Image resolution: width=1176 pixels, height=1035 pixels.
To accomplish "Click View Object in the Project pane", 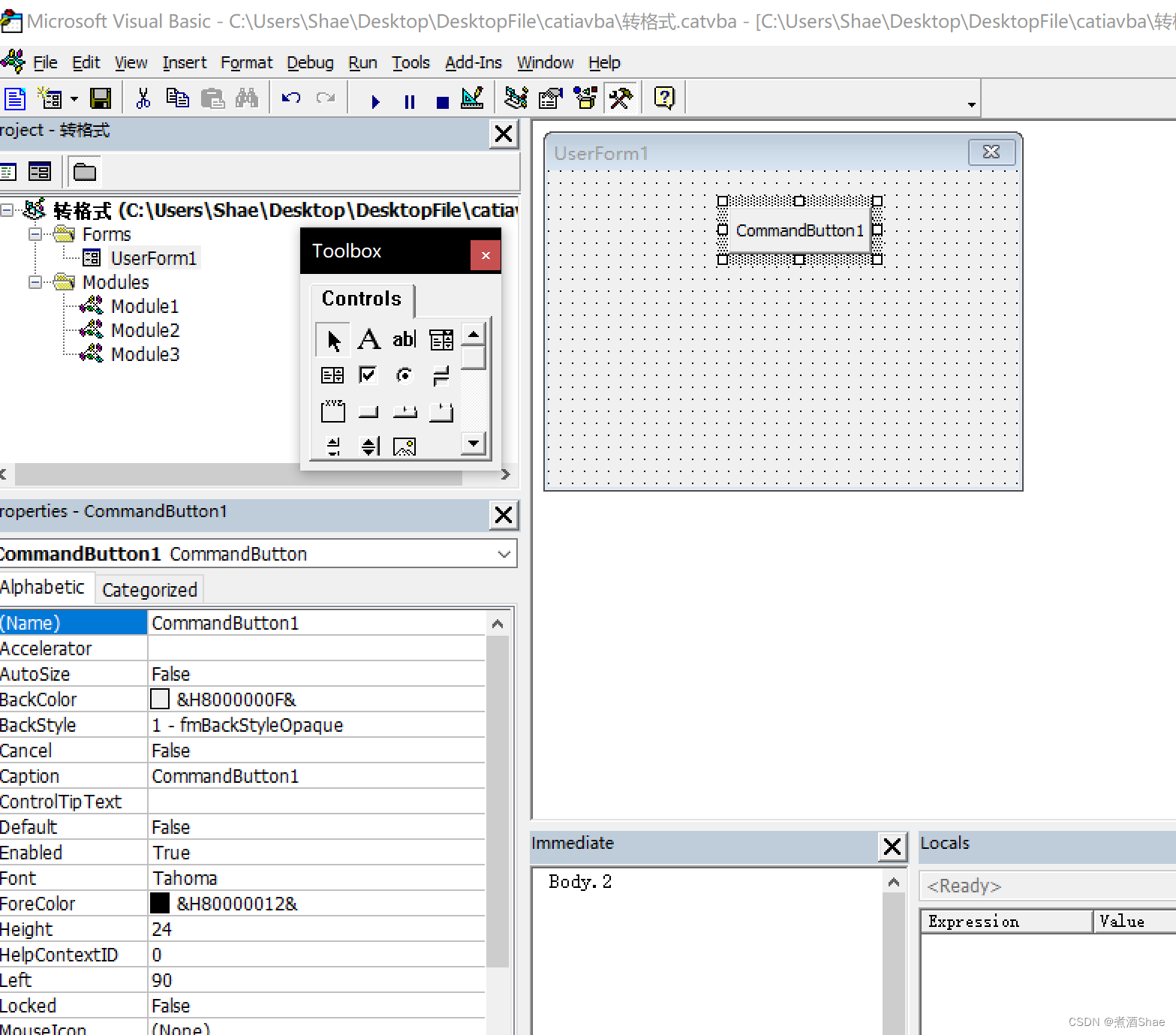I will [x=40, y=172].
